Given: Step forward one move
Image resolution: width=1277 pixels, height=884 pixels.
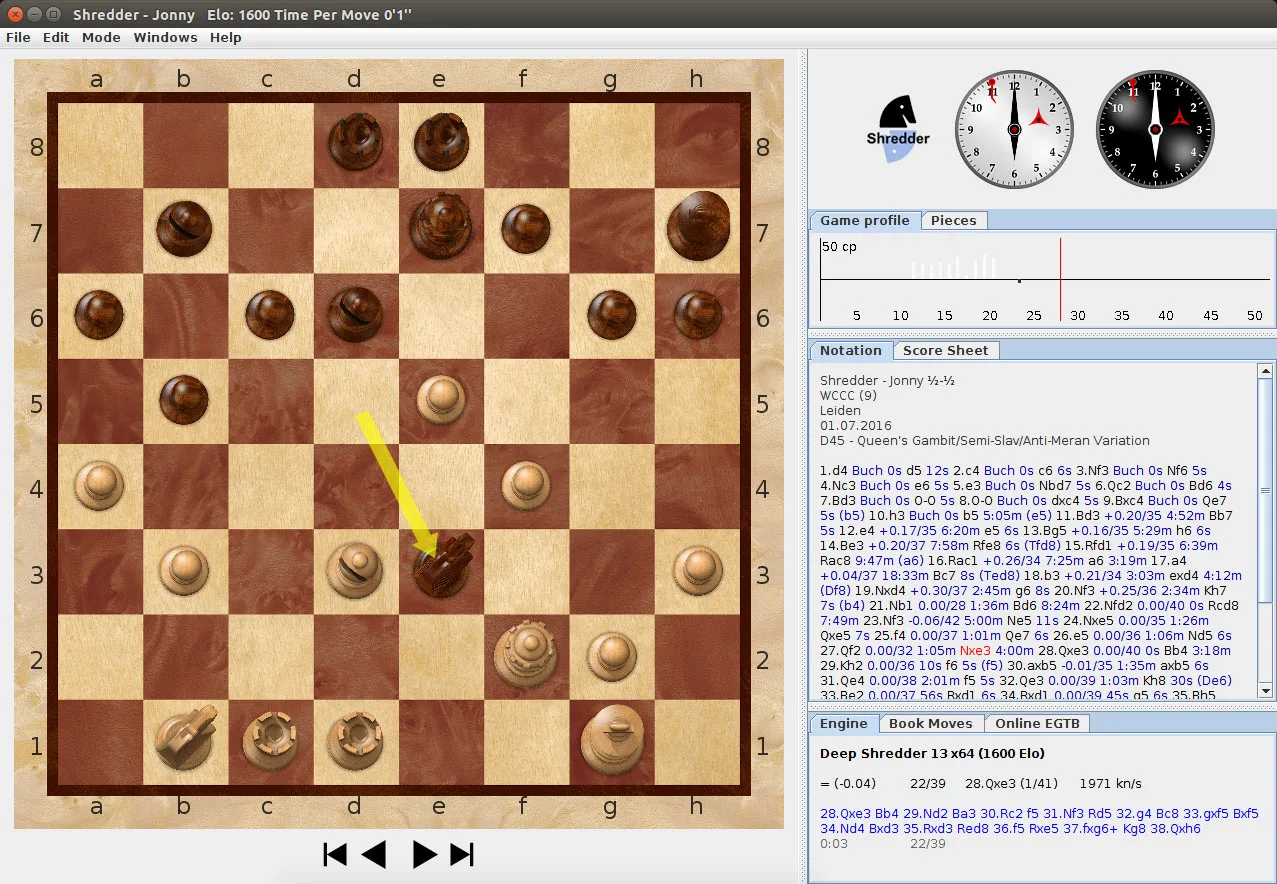Looking at the screenshot, I should 424,854.
